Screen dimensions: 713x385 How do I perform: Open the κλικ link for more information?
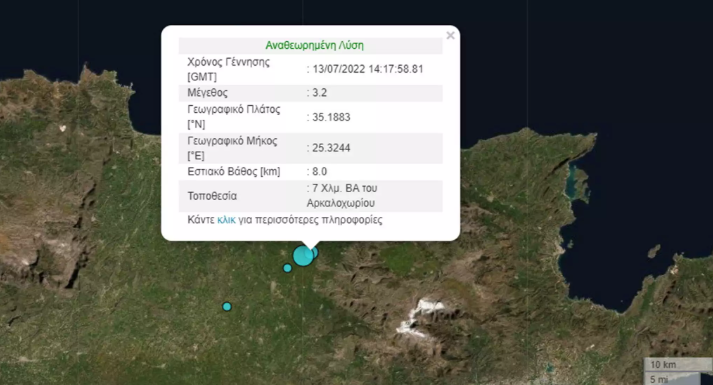tap(226, 220)
